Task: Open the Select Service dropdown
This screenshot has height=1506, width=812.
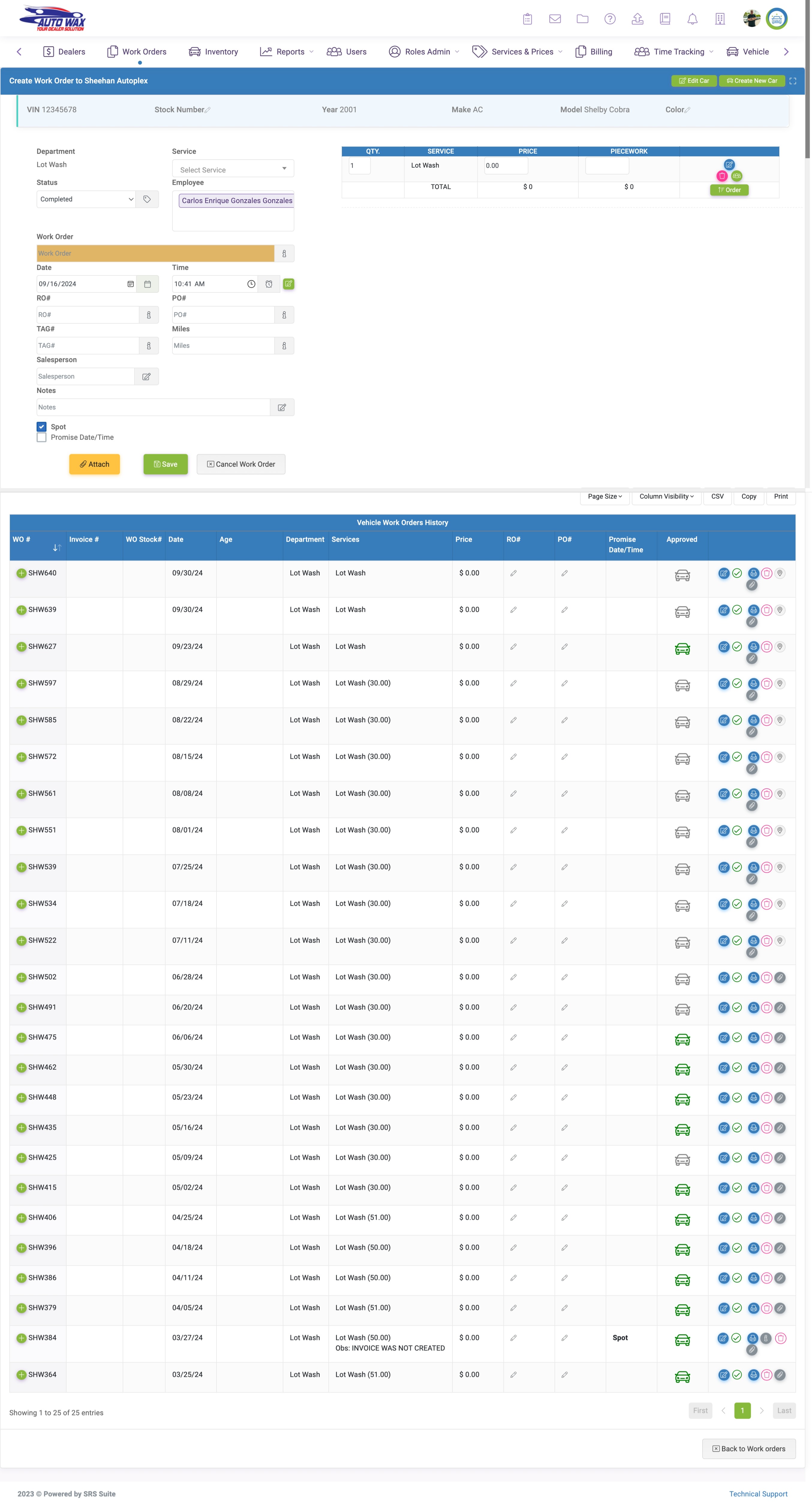Action: coord(233,169)
